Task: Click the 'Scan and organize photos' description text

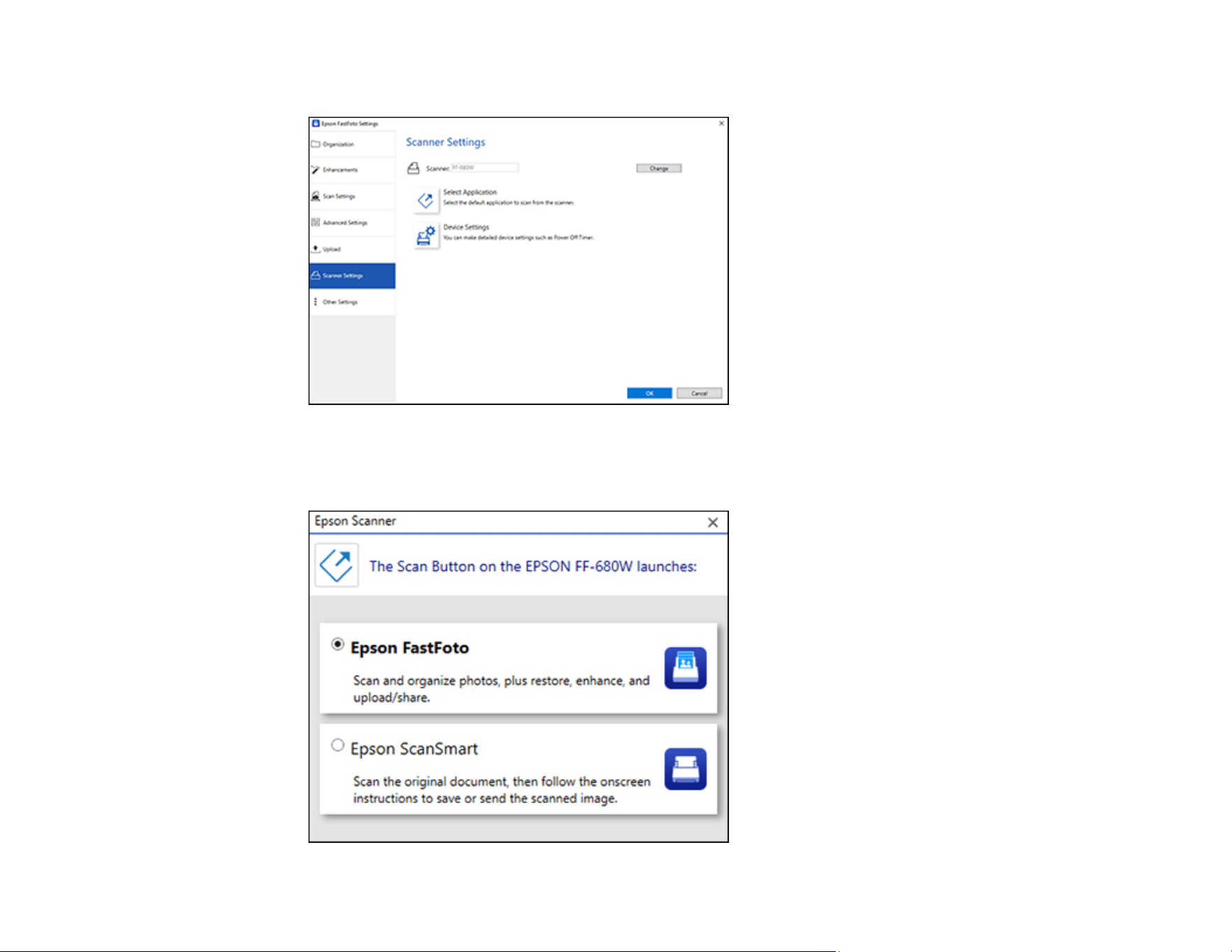Action: [502, 689]
